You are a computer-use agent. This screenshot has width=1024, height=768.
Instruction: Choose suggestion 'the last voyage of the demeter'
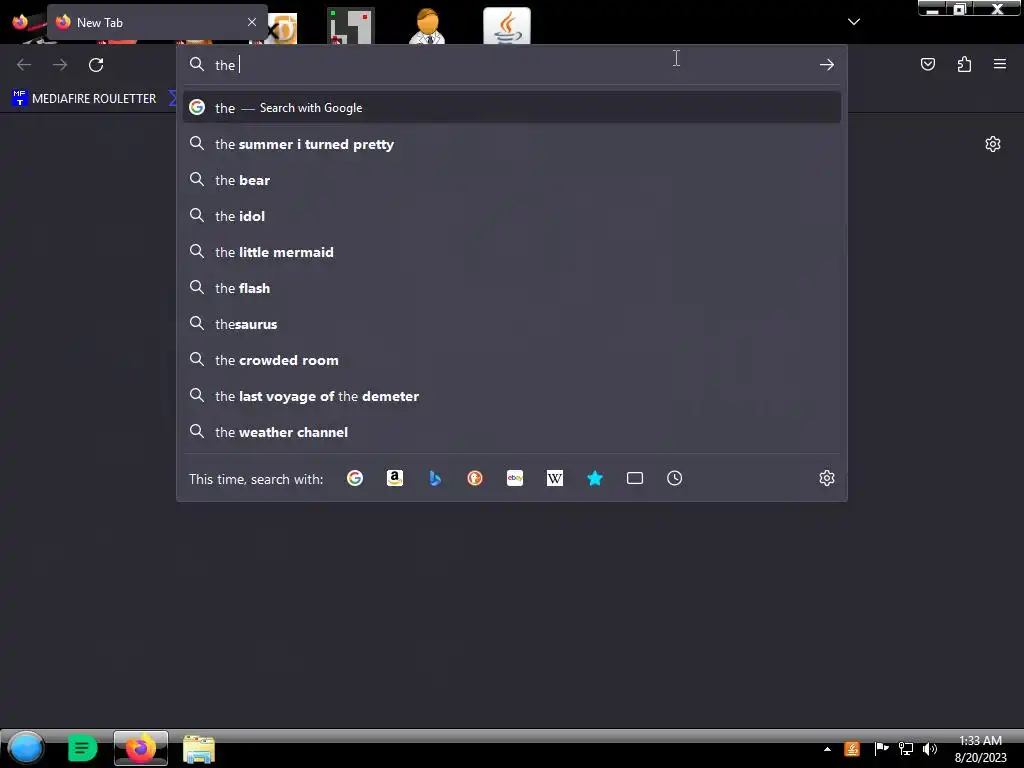[x=512, y=396]
